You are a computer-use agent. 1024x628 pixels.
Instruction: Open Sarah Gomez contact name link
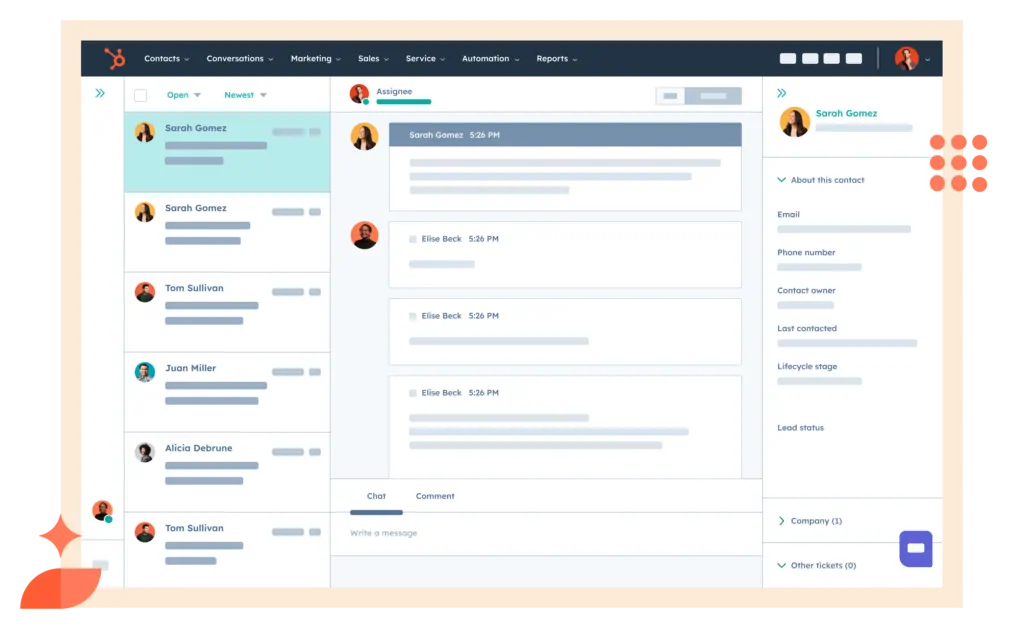coord(846,114)
